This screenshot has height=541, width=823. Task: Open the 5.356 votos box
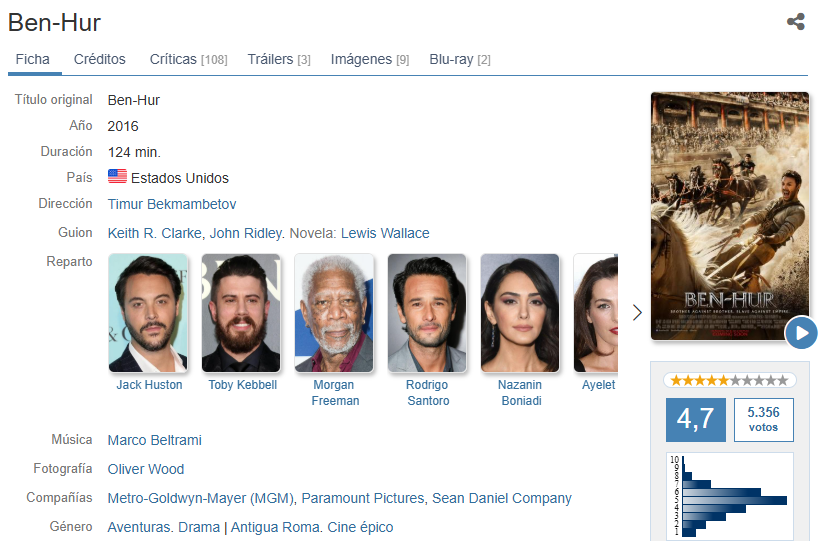pyautogui.click(x=764, y=420)
